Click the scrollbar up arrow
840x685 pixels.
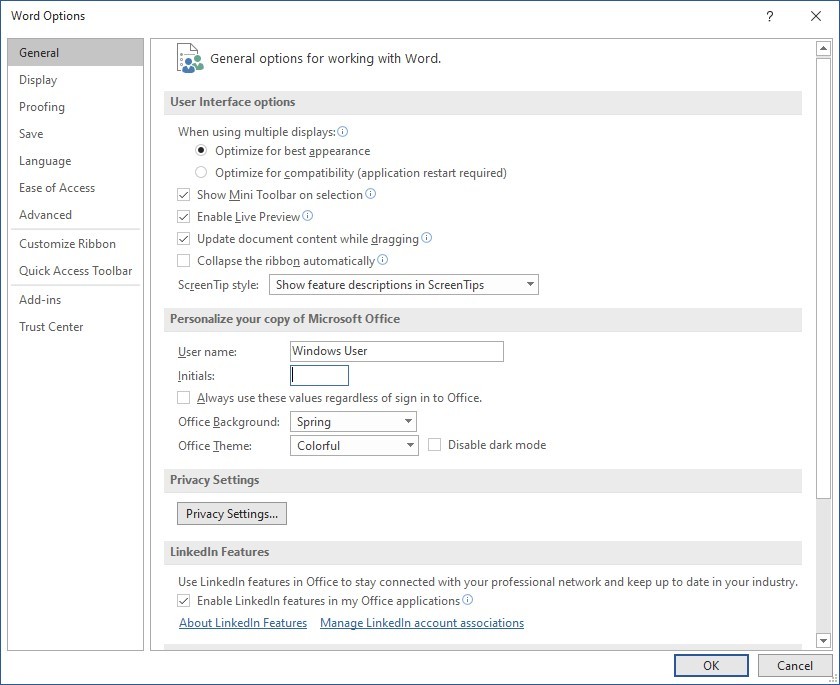823,49
